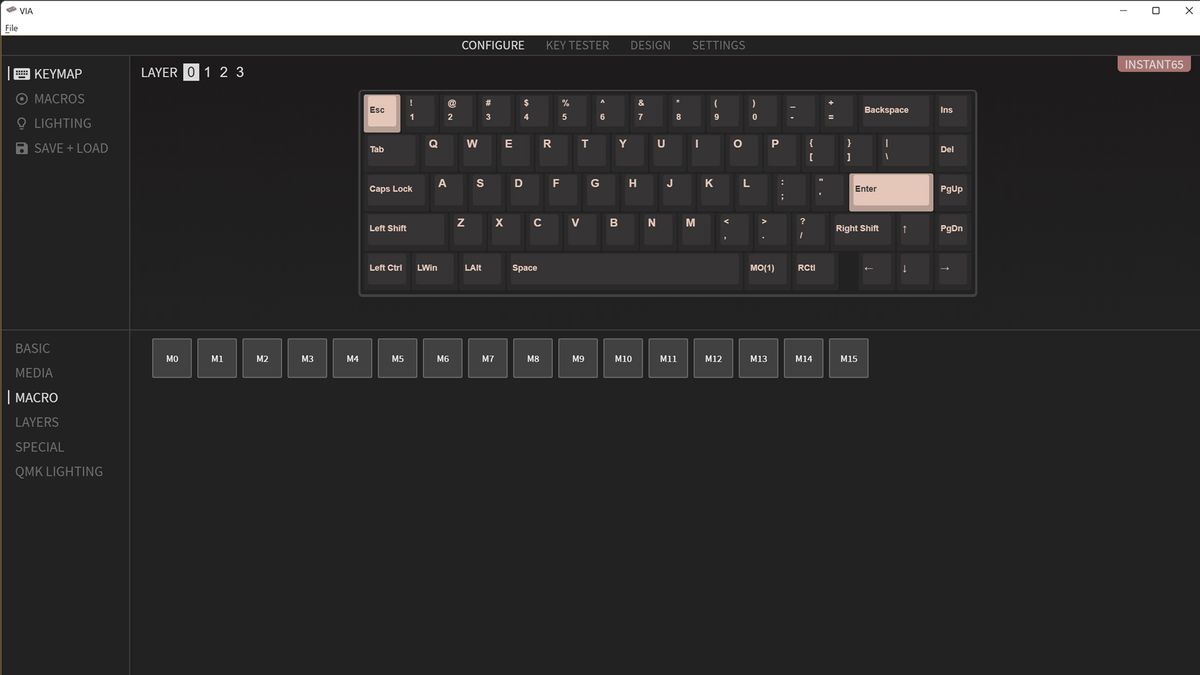The image size is (1200, 675).
Task: Select the Tab key on keymap
Action: tap(391, 152)
